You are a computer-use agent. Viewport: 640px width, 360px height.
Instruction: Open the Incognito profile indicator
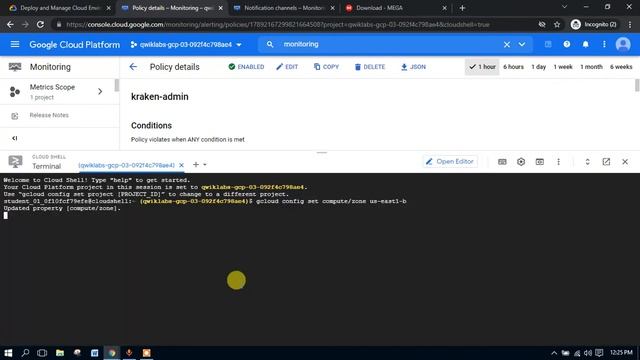coord(594,24)
